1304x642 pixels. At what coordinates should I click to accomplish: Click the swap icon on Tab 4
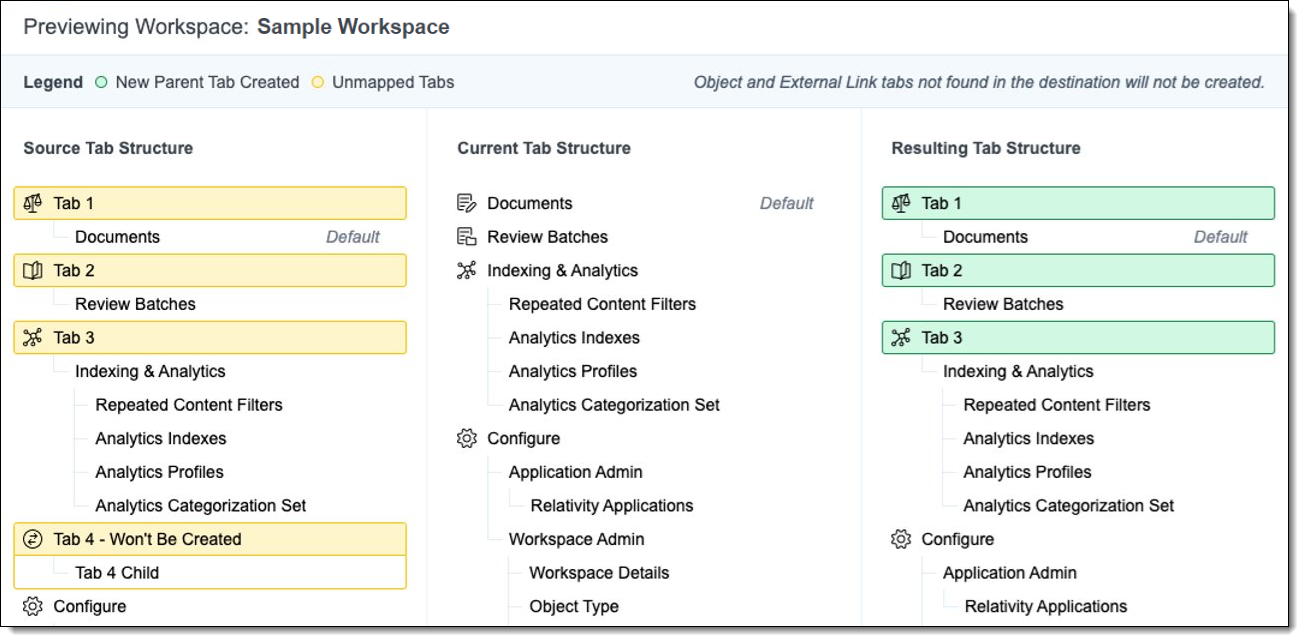[33, 539]
